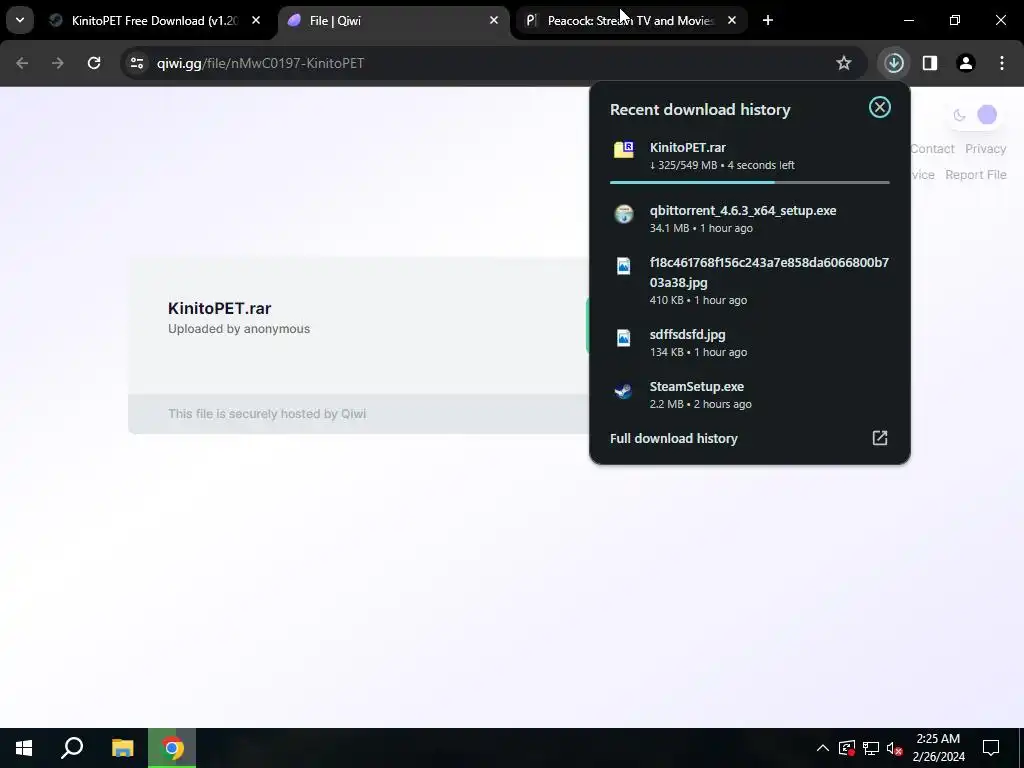The image size is (1024, 768).
Task: Click the external-link icon for download history
Action: pos(880,438)
